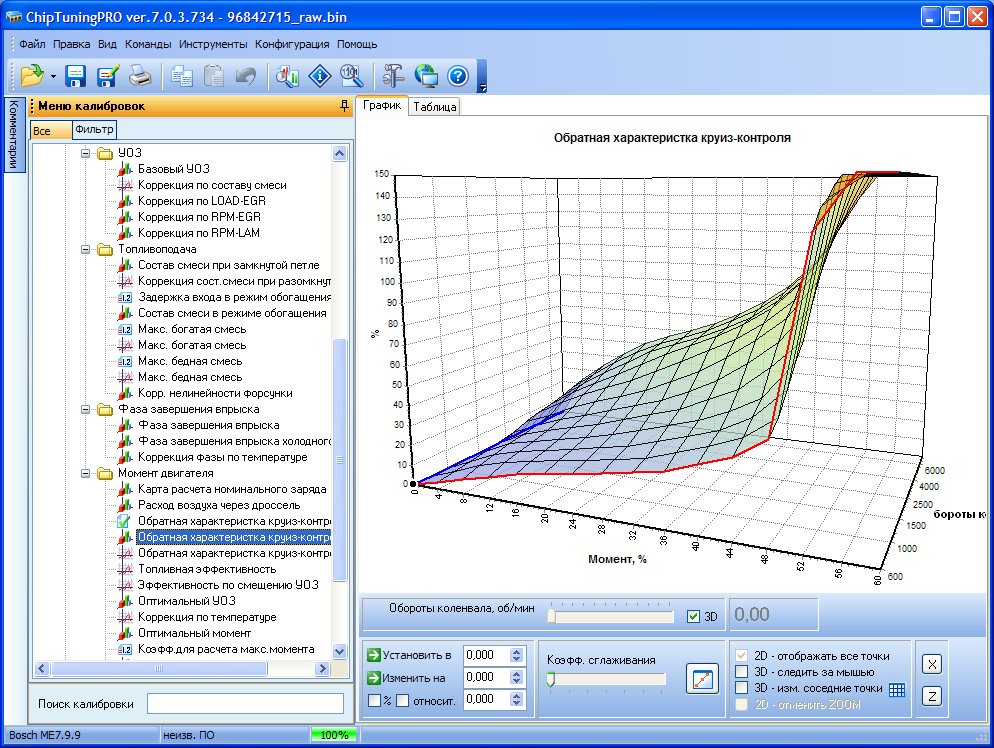Enable 3D - следить за мышью

point(741,671)
